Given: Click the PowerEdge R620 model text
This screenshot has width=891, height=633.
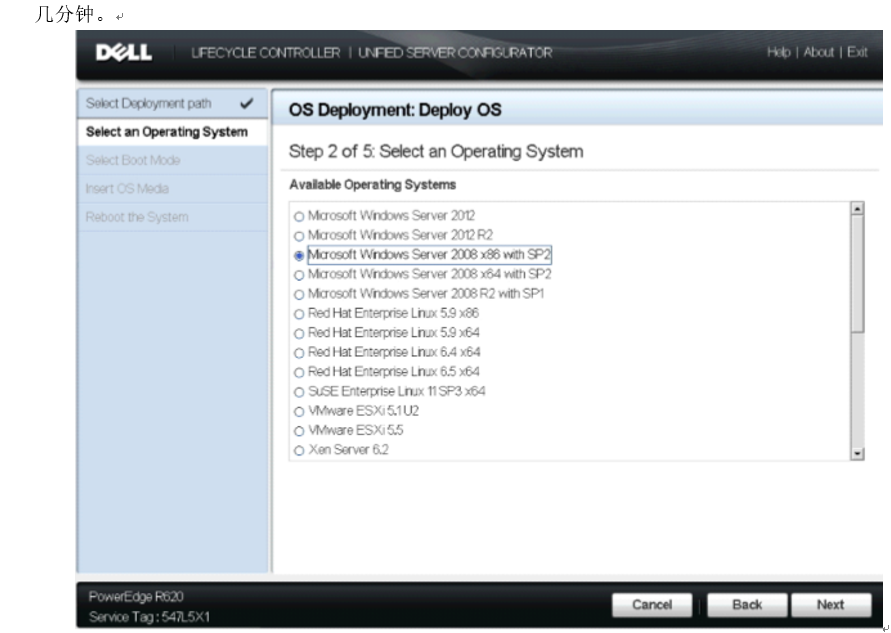Looking at the screenshot, I should tap(136, 597).
